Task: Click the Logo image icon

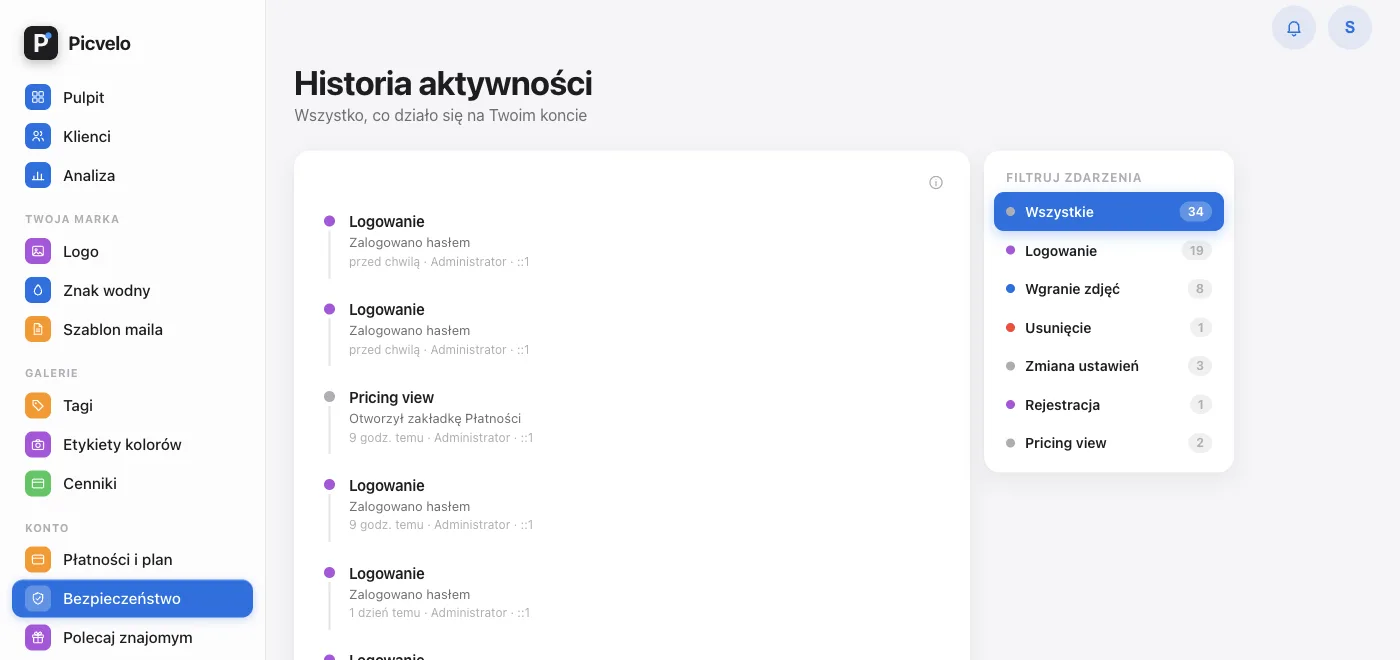Action: click(38, 251)
